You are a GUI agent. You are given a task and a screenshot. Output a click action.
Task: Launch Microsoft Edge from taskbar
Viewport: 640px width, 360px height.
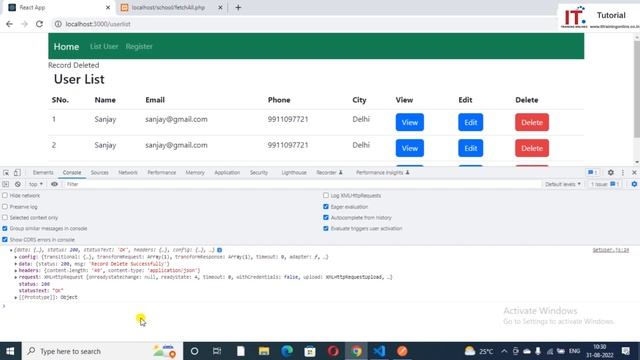(287, 351)
